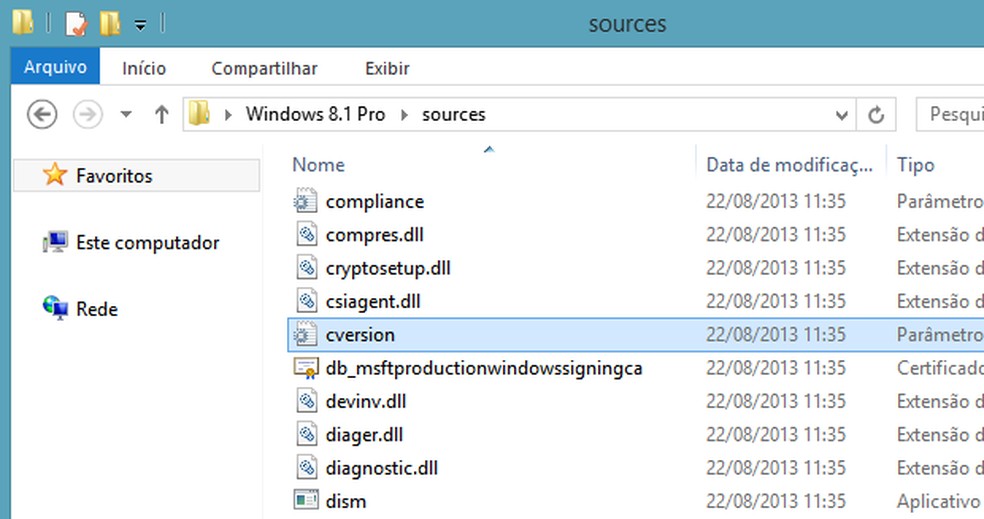The height and width of the screenshot is (519, 984).
Task: Click the Up one level arrow
Action: point(161,114)
